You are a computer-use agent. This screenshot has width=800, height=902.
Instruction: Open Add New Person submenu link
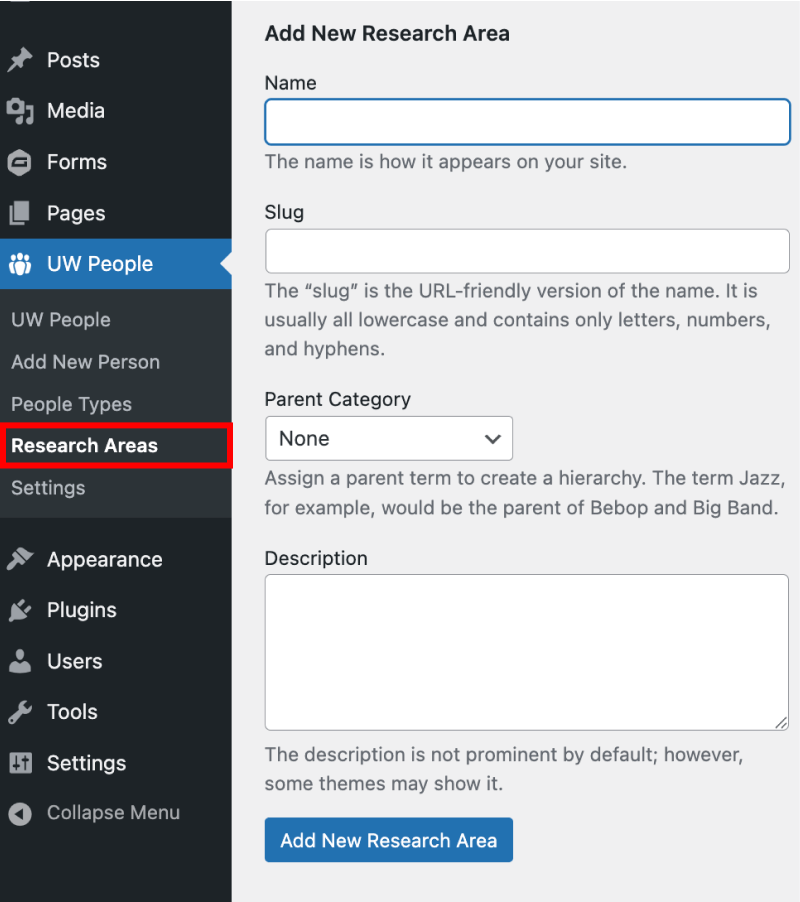click(x=85, y=362)
